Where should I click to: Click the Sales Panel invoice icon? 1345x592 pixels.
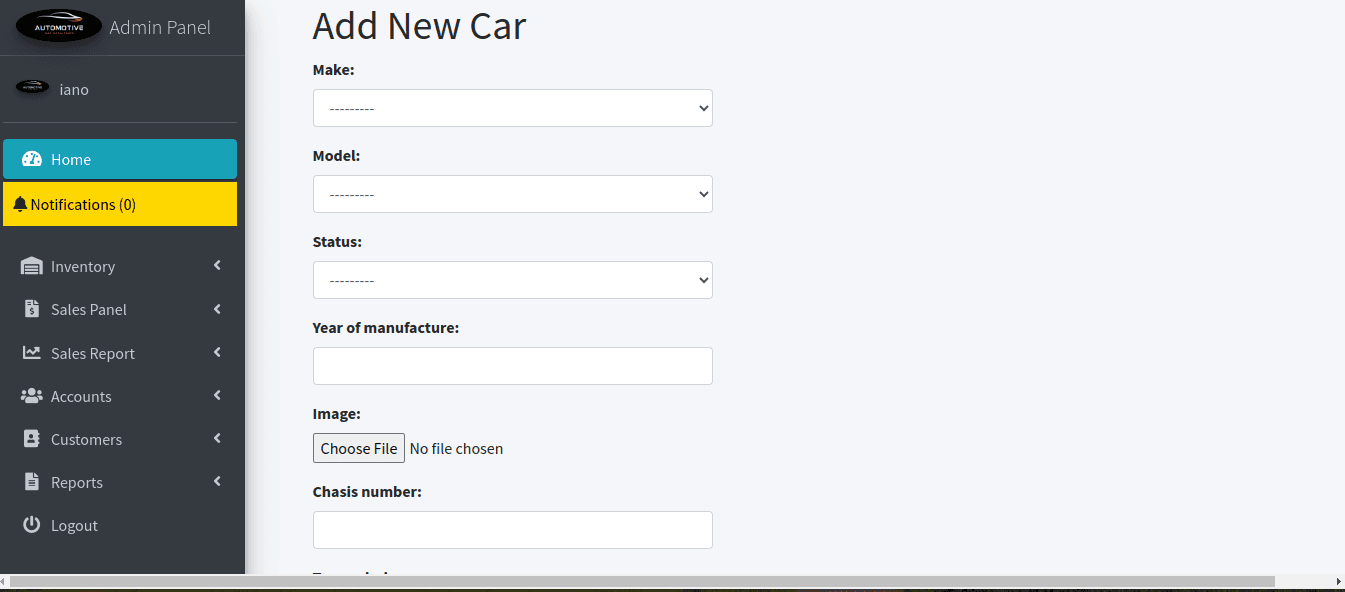(31, 309)
